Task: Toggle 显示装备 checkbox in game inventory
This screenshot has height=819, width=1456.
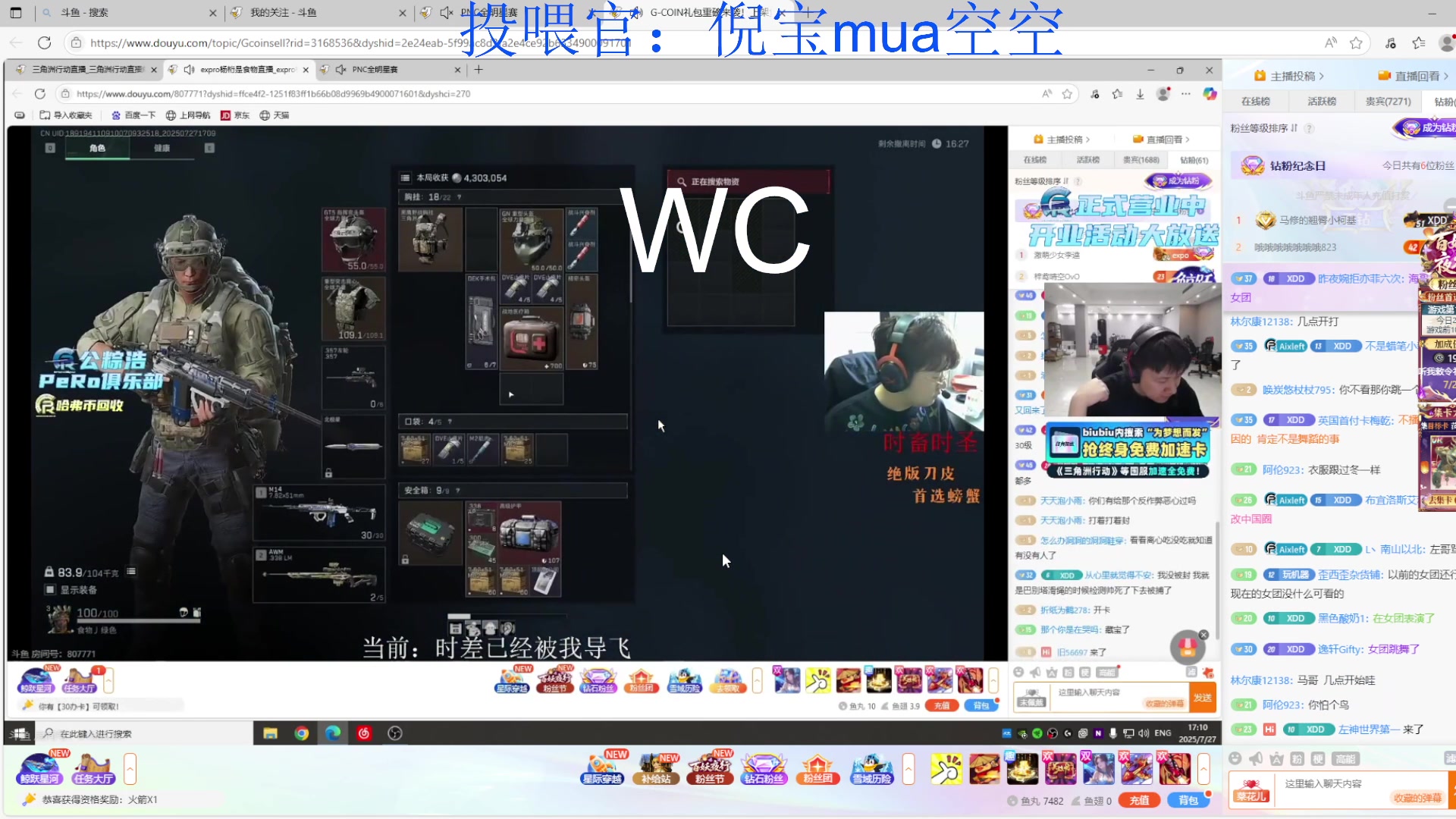Action: 50,590
